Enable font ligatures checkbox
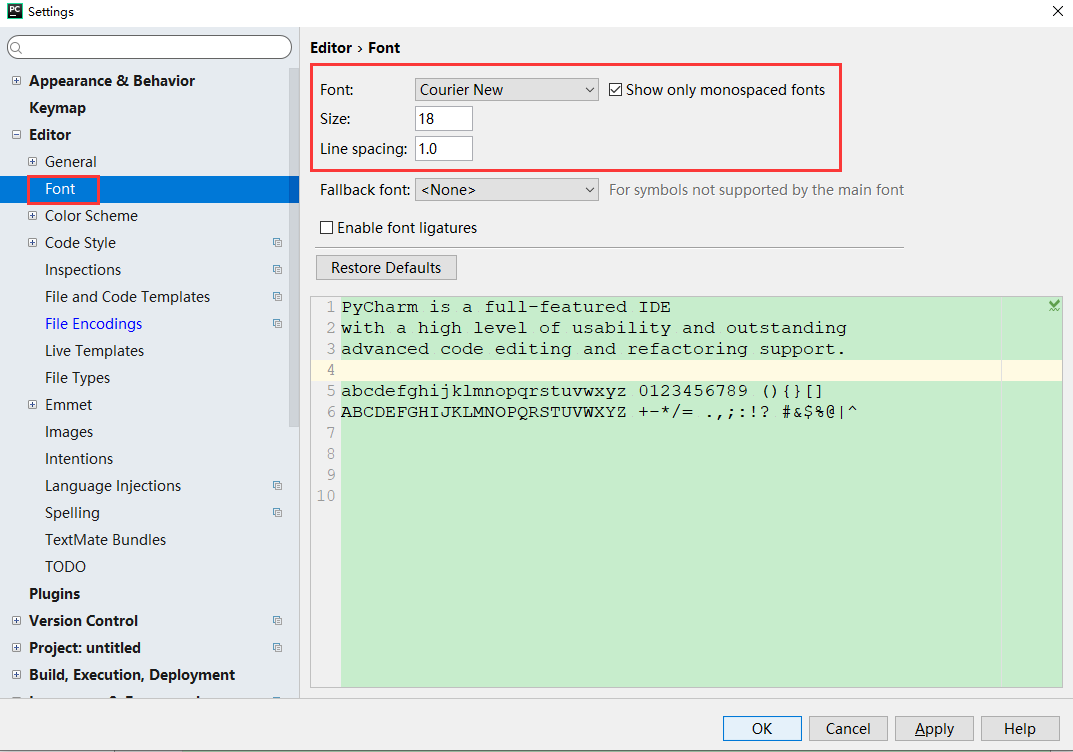This screenshot has width=1073, height=752. [326, 228]
